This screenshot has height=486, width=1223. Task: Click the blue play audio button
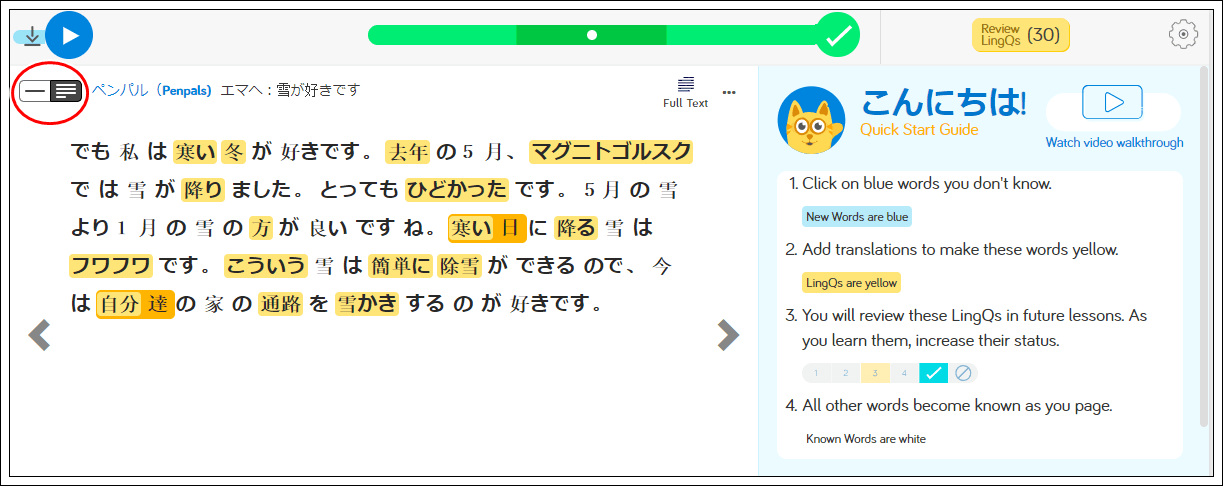pyautogui.click(x=69, y=35)
